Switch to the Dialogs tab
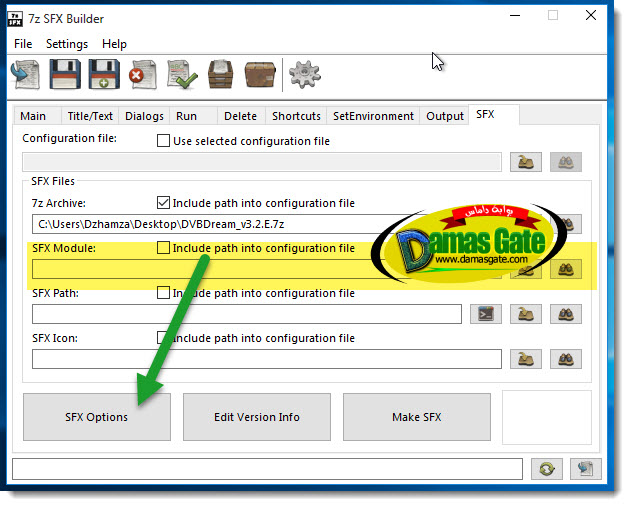 pyautogui.click(x=144, y=116)
